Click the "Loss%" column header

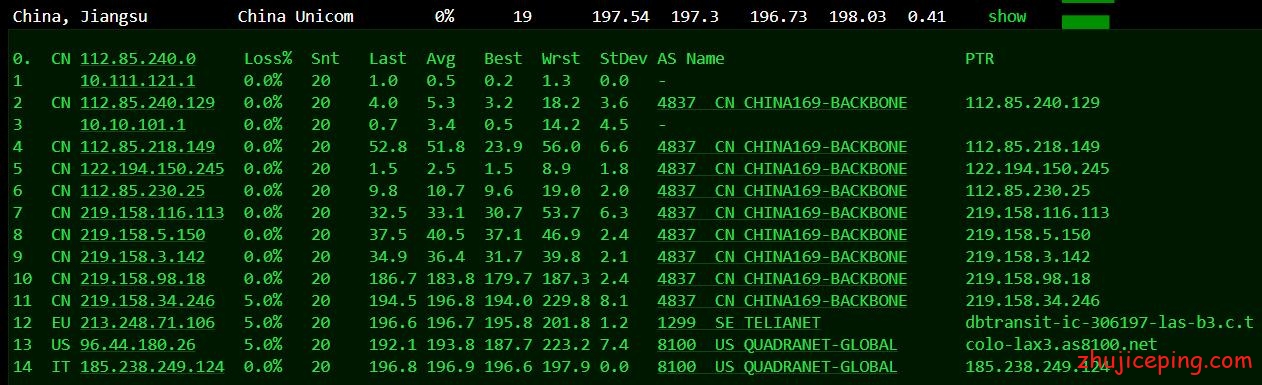click(x=268, y=59)
